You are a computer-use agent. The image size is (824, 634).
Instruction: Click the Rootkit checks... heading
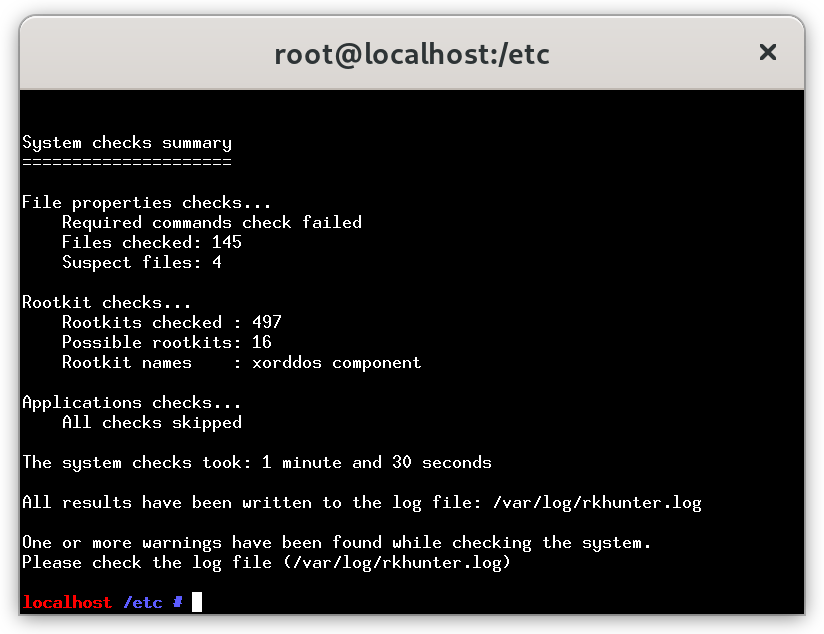pyautogui.click(x=106, y=302)
